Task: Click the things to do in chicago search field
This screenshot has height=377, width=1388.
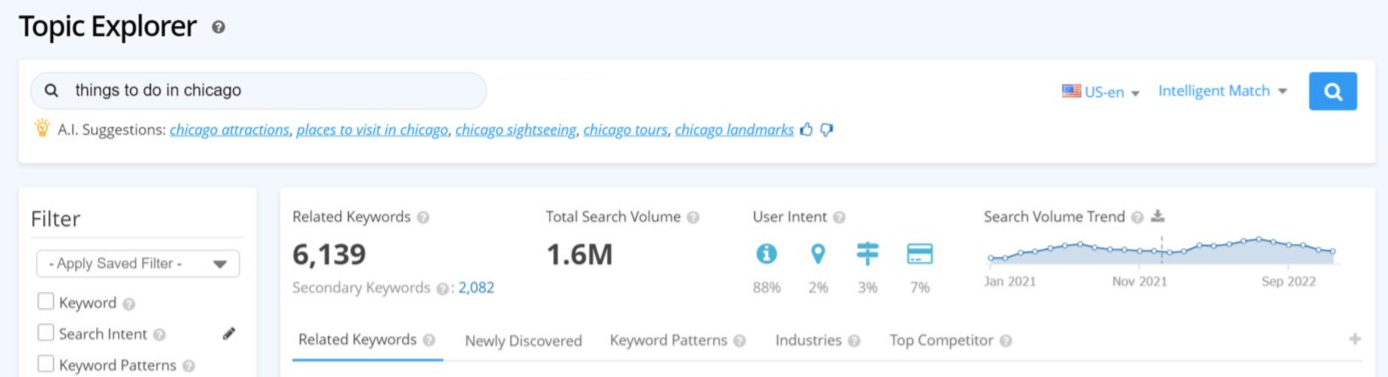Action: (x=258, y=91)
